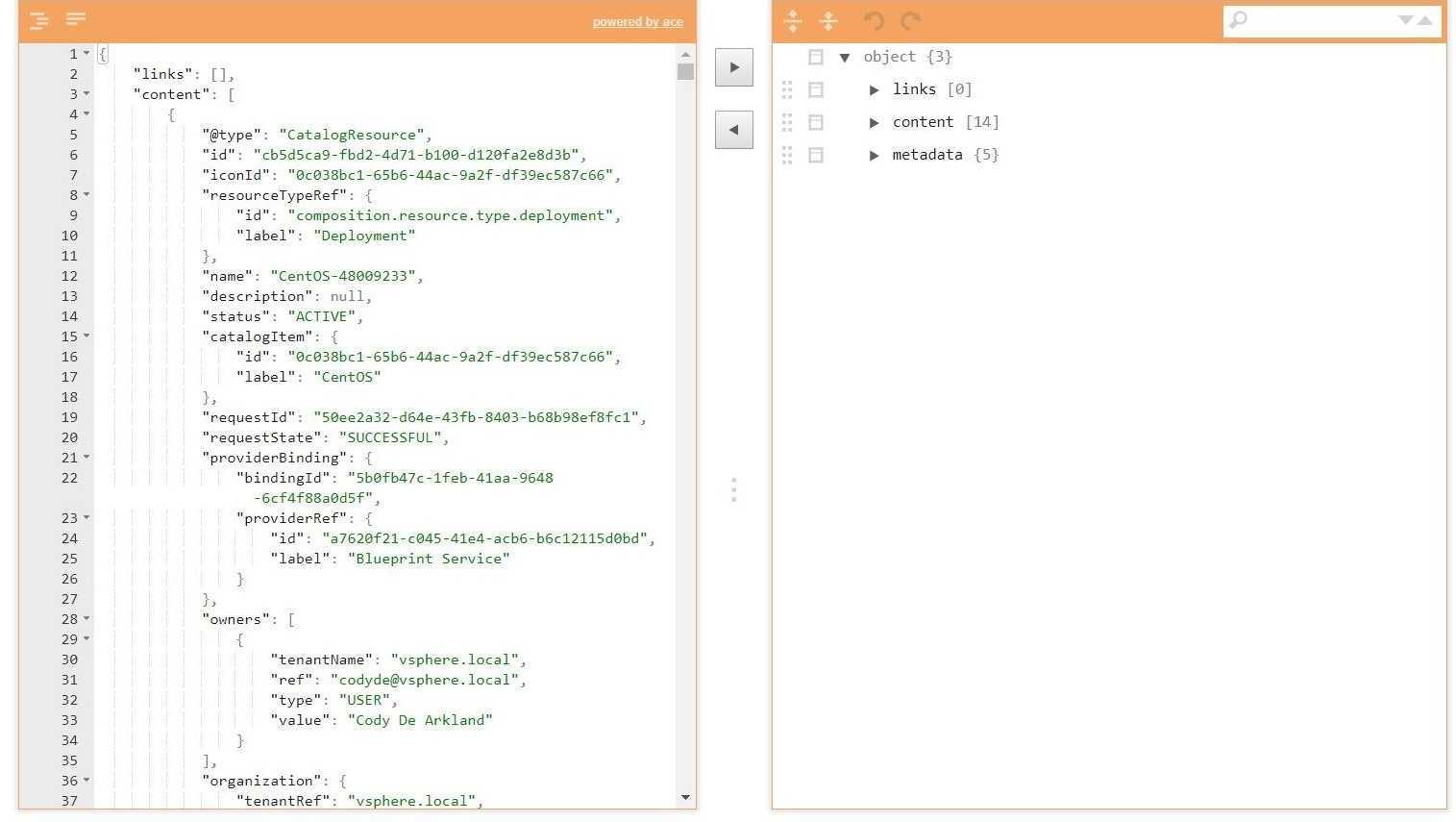Viewport: 1456px width, 822px height.
Task: Click the redo icon in tree toolbar
Action: click(911, 20)
